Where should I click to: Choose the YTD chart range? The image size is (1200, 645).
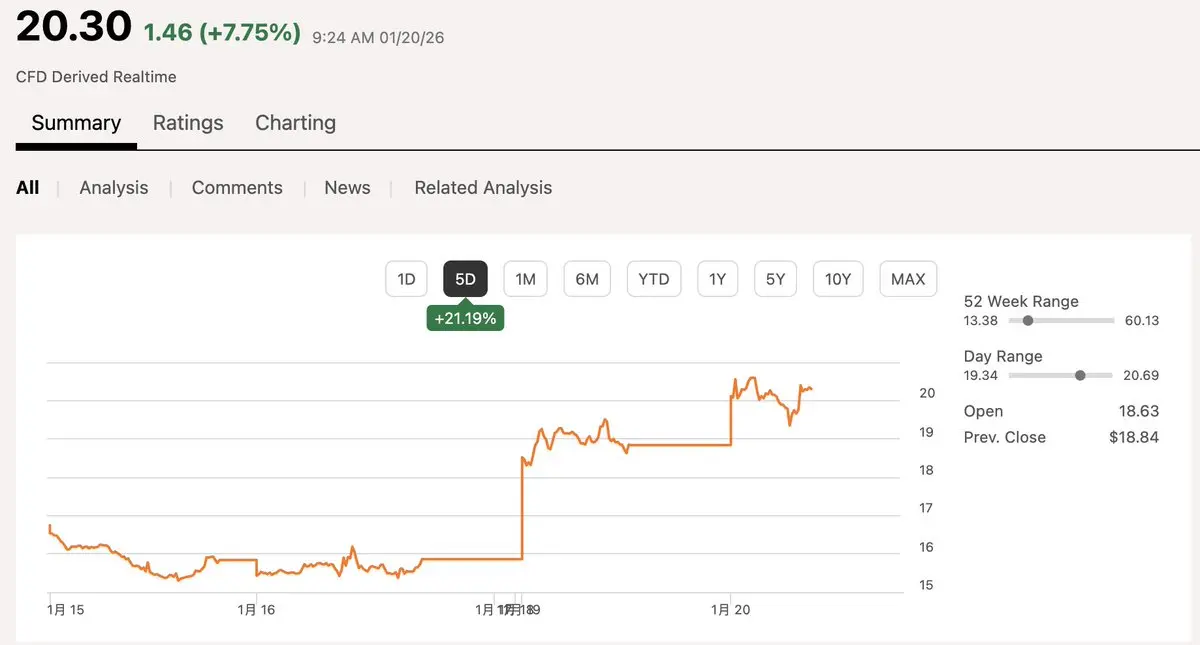(x=654, y=279)
